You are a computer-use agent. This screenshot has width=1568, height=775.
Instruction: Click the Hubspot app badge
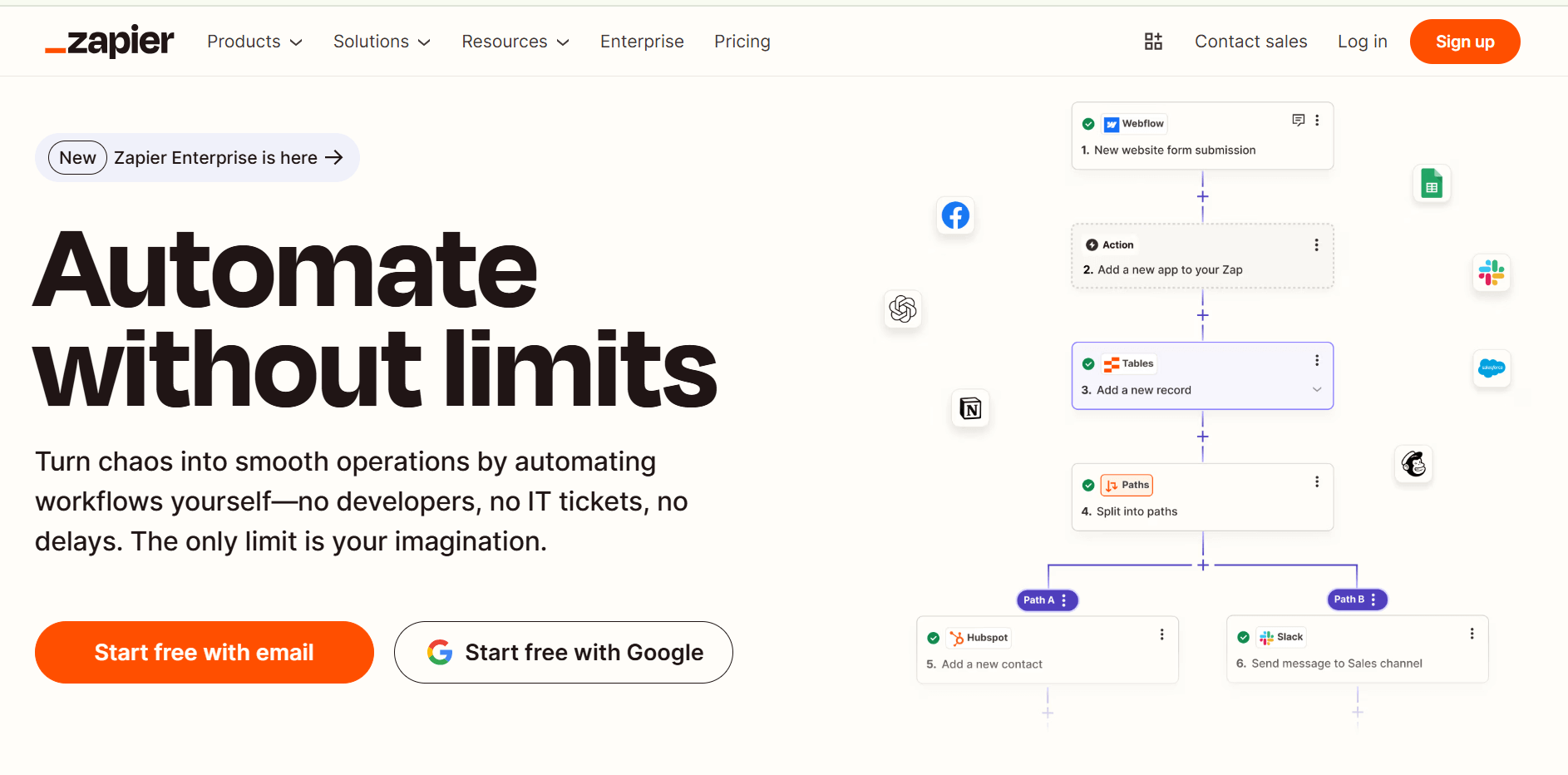[979, 638]
